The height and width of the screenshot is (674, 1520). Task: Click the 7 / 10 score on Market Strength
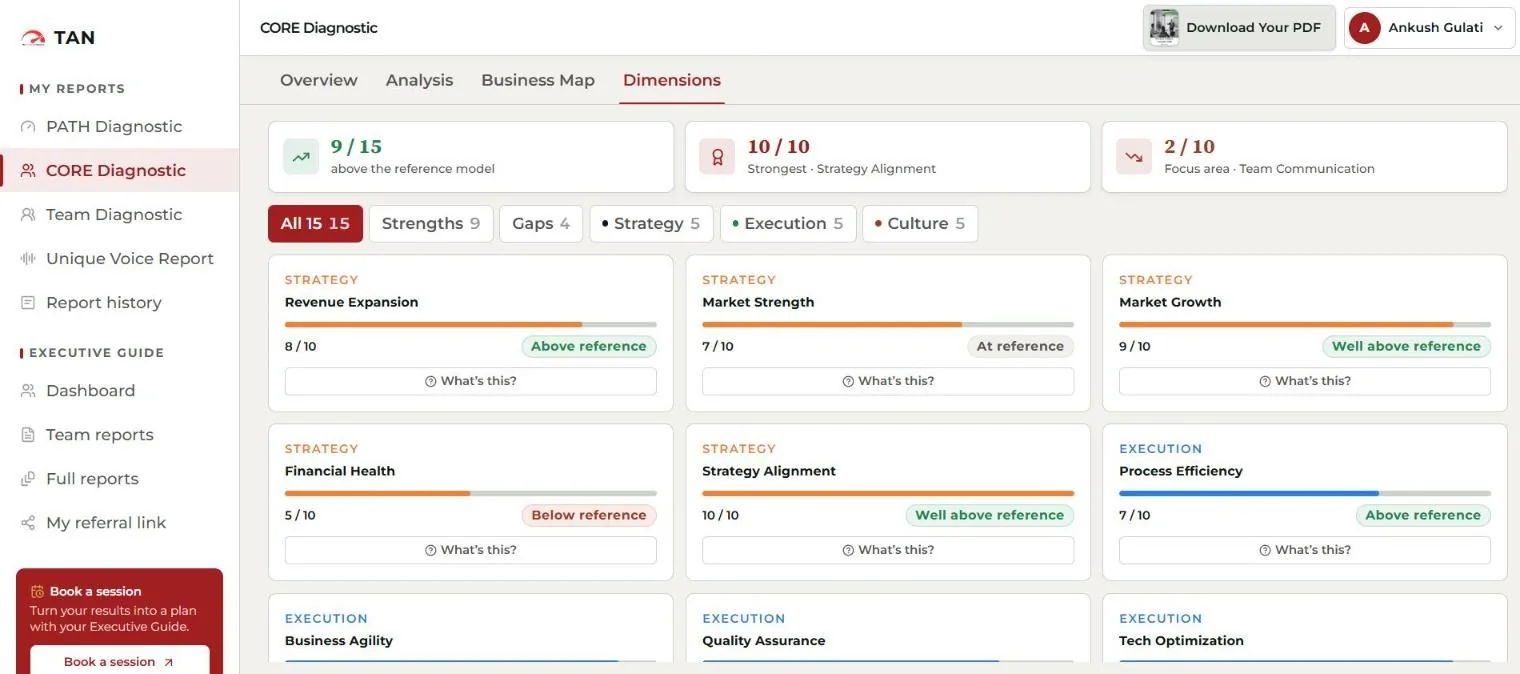click(x=718, y=347)
